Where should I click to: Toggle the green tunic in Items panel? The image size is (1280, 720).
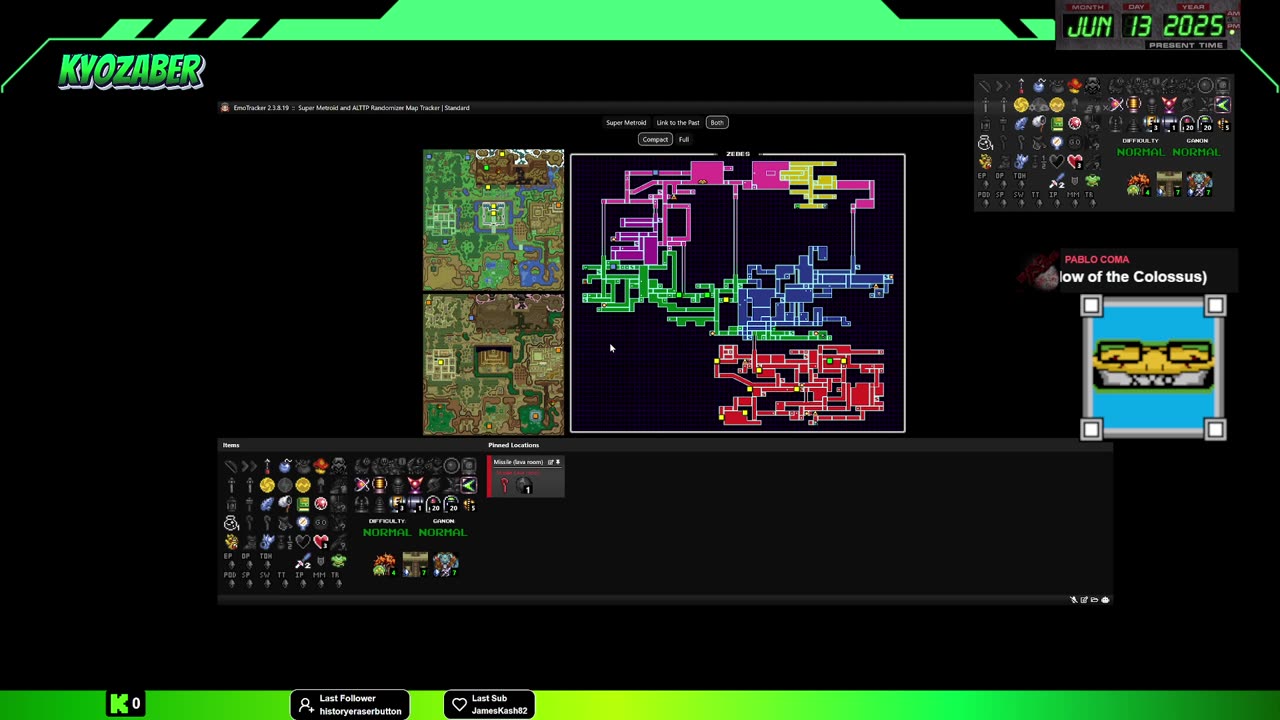tap(338, 561)
